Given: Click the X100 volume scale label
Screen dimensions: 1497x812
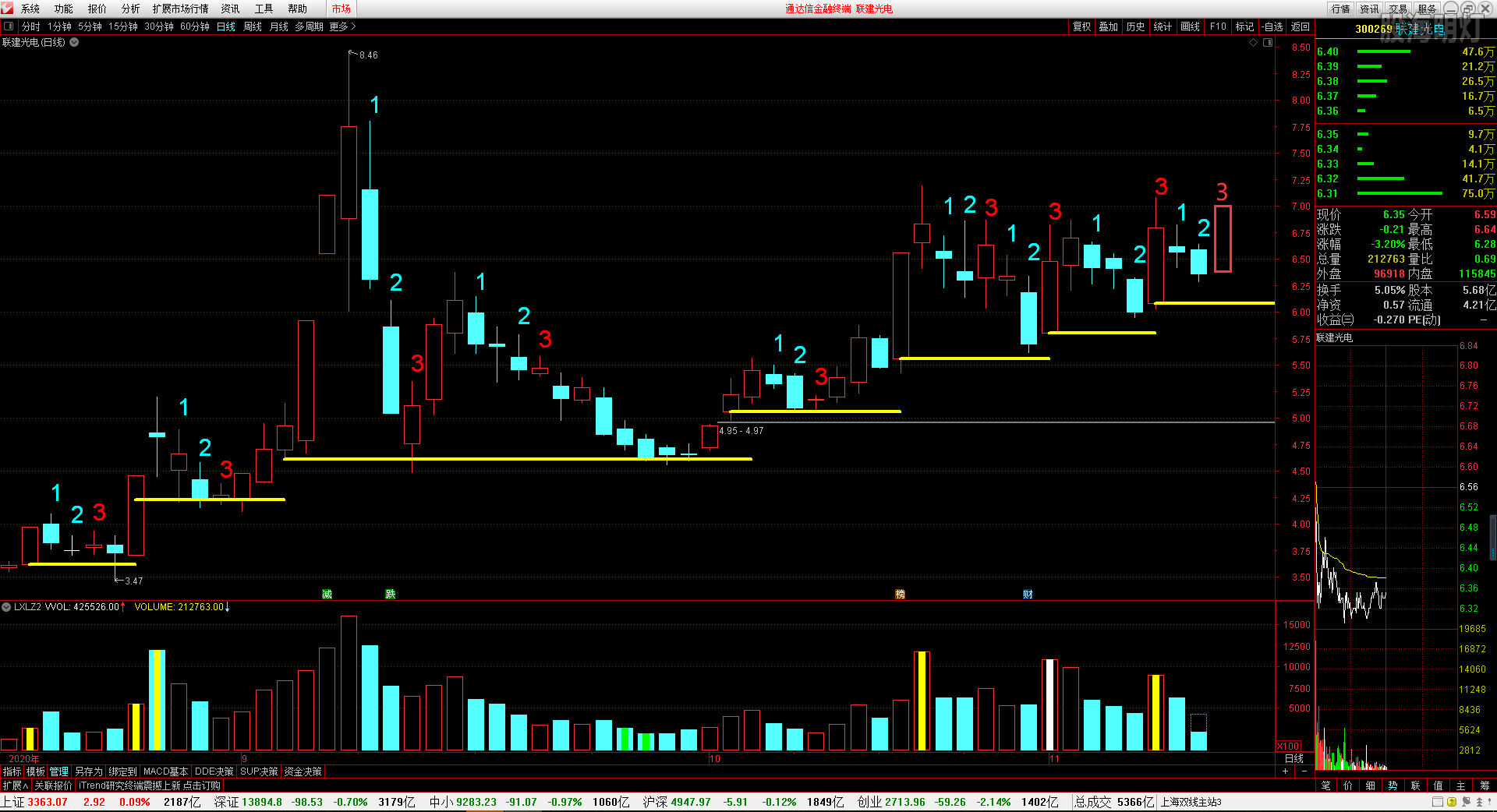Looking at the screenshot, I should pos(1289,746).
